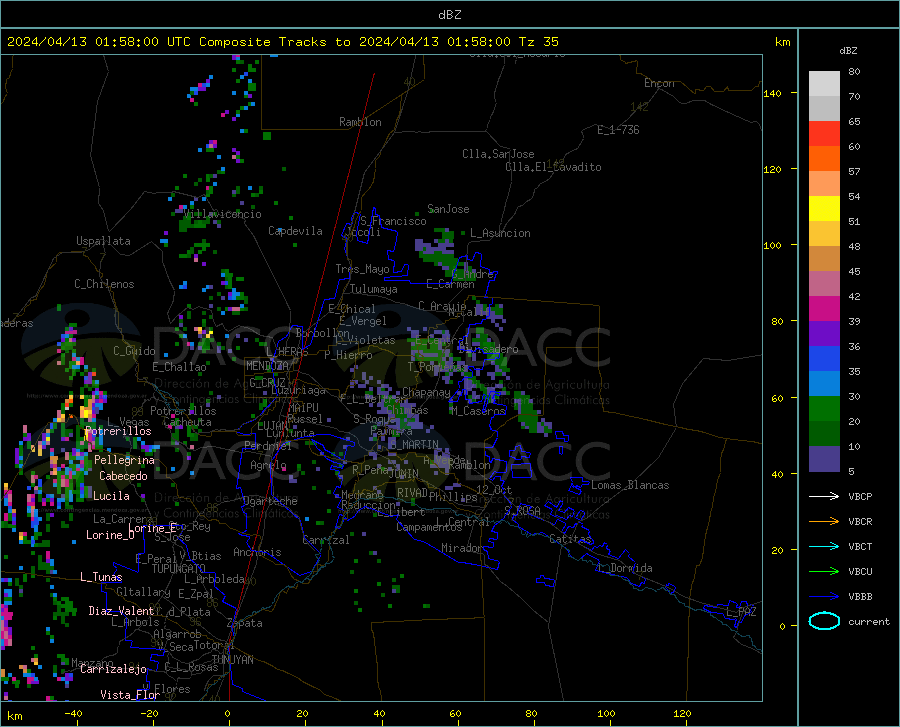900x727 pixels.
Task: Click the Tulumaya label
Action: (374, 289)
